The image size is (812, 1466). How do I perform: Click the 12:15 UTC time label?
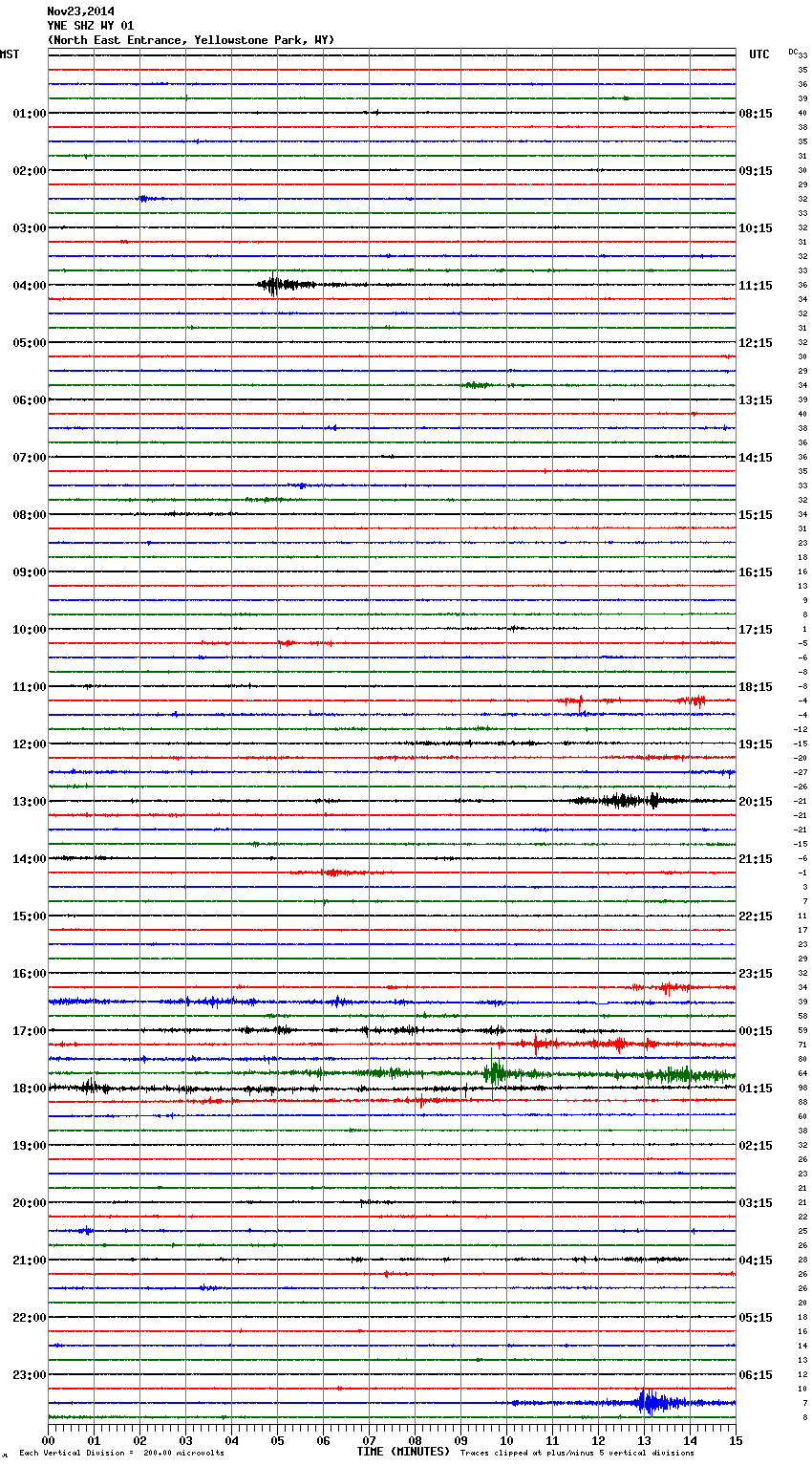pyautogui.click(x=756, y=343)
